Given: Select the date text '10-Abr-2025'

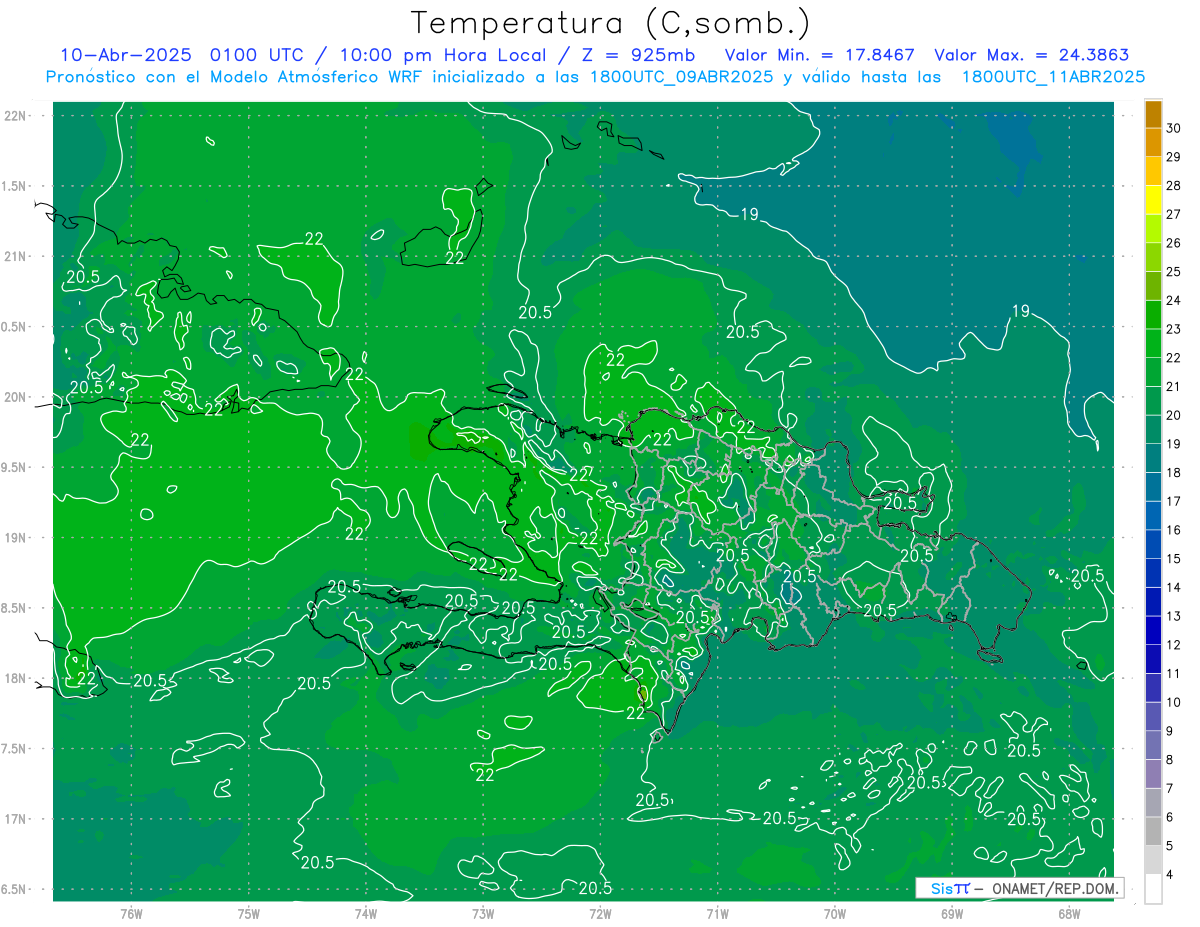Looking at the screenshot, I should click(x=127, y=55).
